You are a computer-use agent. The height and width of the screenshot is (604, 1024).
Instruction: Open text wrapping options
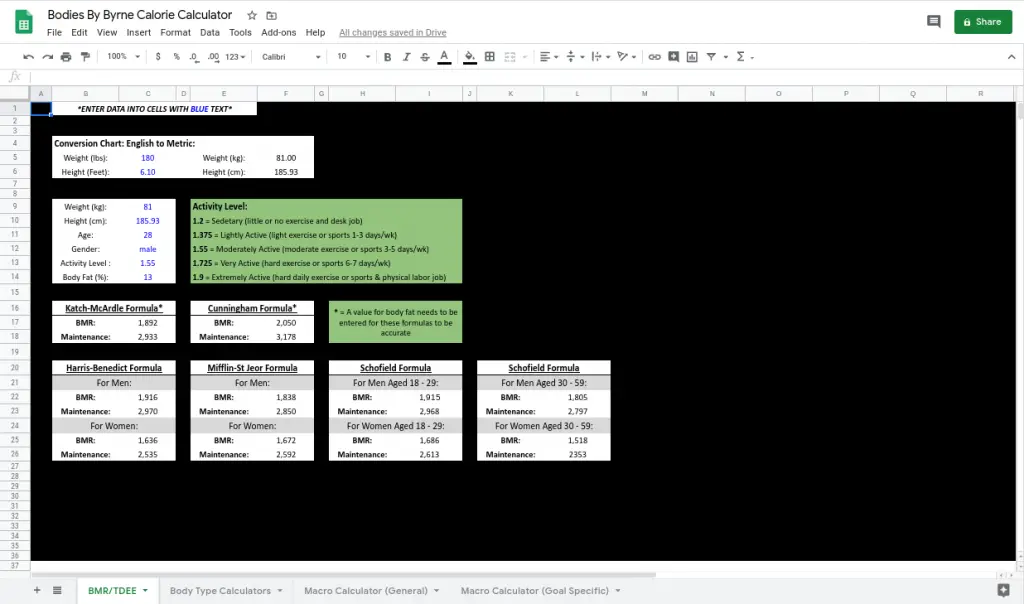coord(601,57)
